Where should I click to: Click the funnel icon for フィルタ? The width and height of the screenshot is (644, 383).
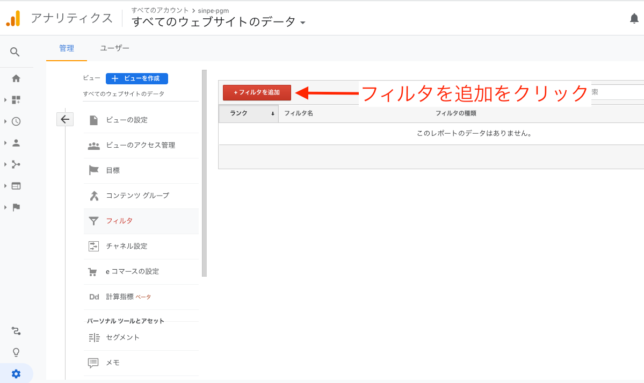click(94, 221)
